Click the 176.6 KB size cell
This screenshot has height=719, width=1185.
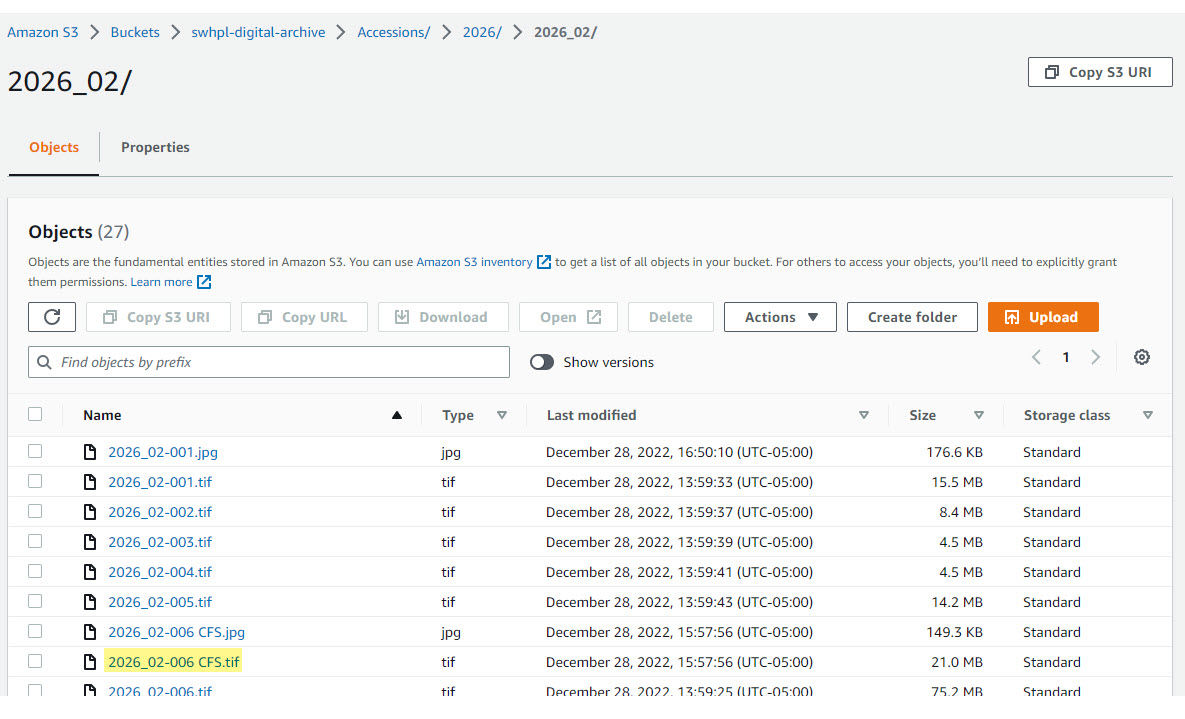(954, 452)
